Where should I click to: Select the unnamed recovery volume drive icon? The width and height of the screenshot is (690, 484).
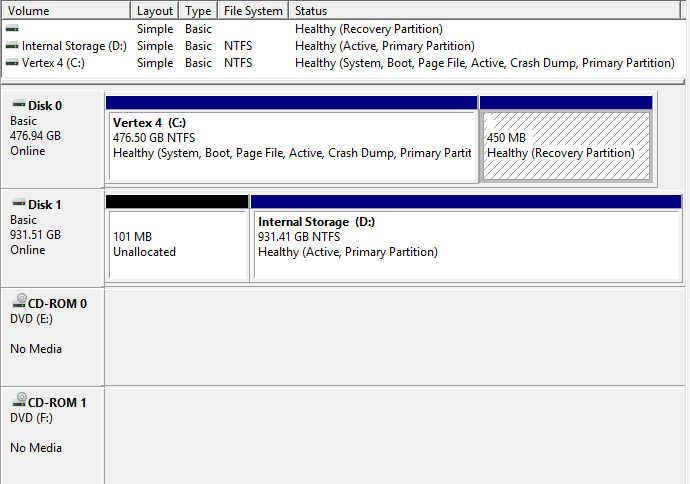coord(12,29)
